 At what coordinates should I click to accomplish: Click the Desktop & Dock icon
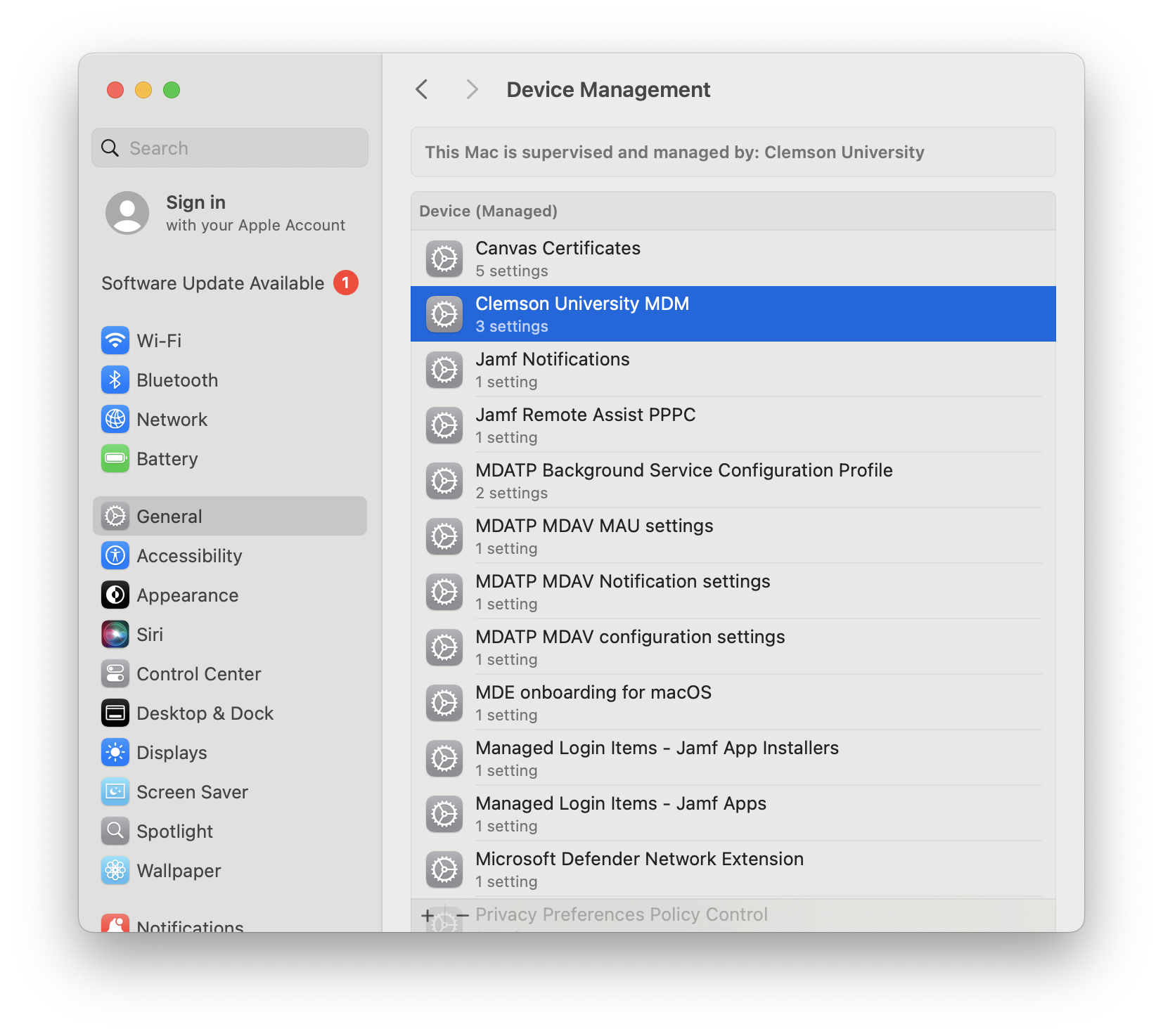115,713
